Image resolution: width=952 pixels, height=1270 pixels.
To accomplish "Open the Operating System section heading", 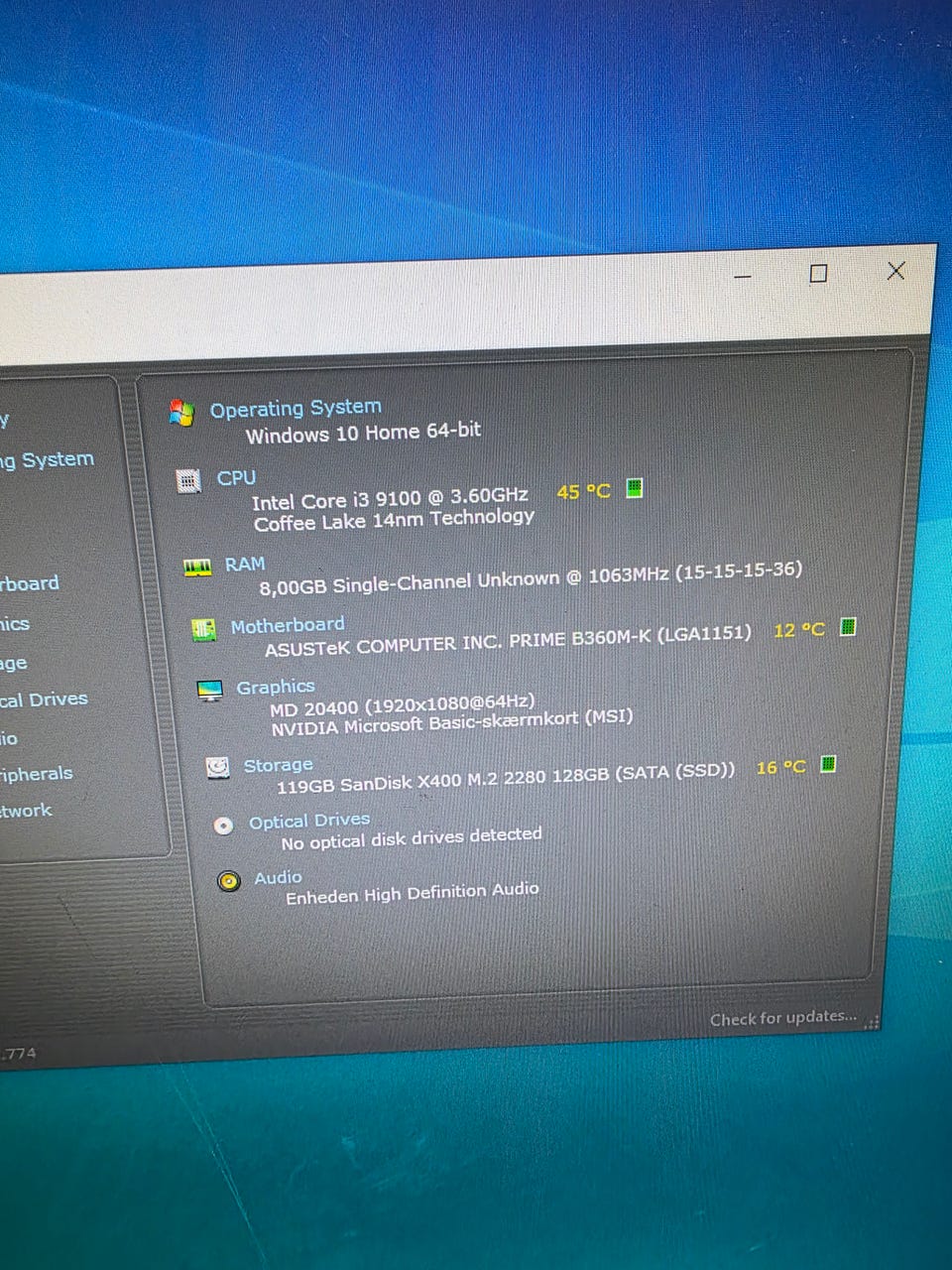I will coord(296,408).
